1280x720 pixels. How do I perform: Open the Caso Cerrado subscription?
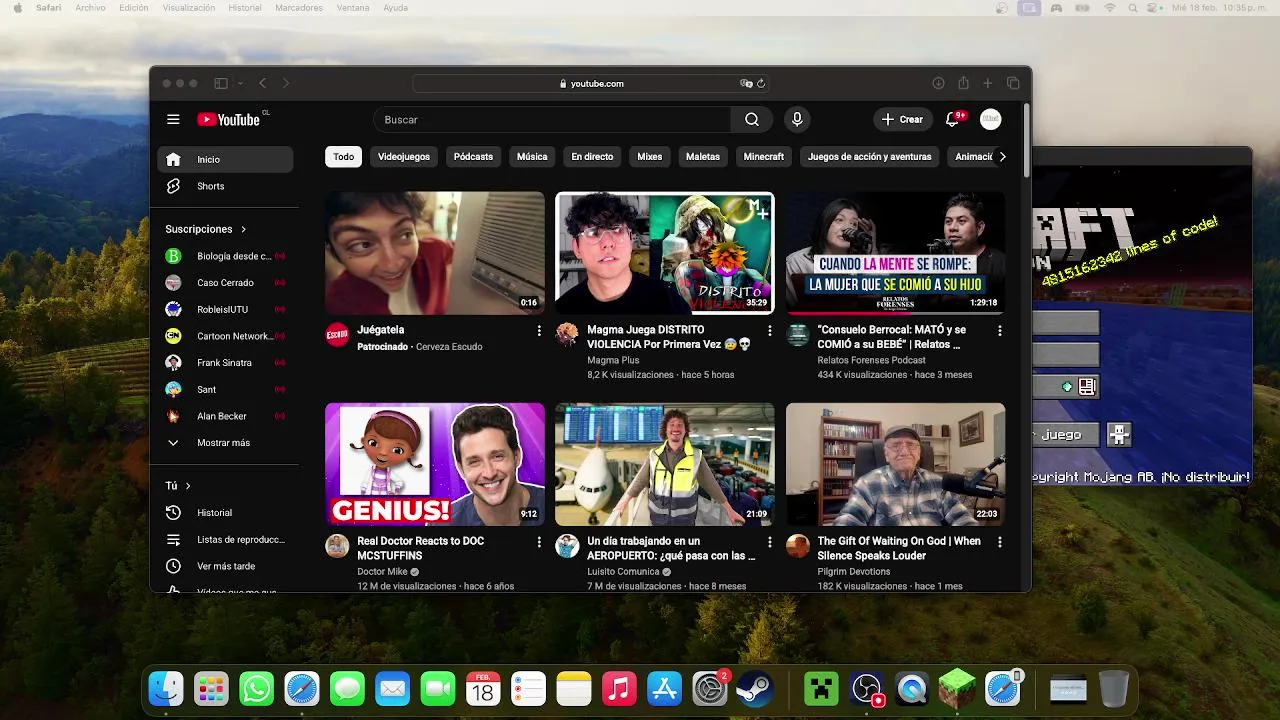click(x=225, y=283)
